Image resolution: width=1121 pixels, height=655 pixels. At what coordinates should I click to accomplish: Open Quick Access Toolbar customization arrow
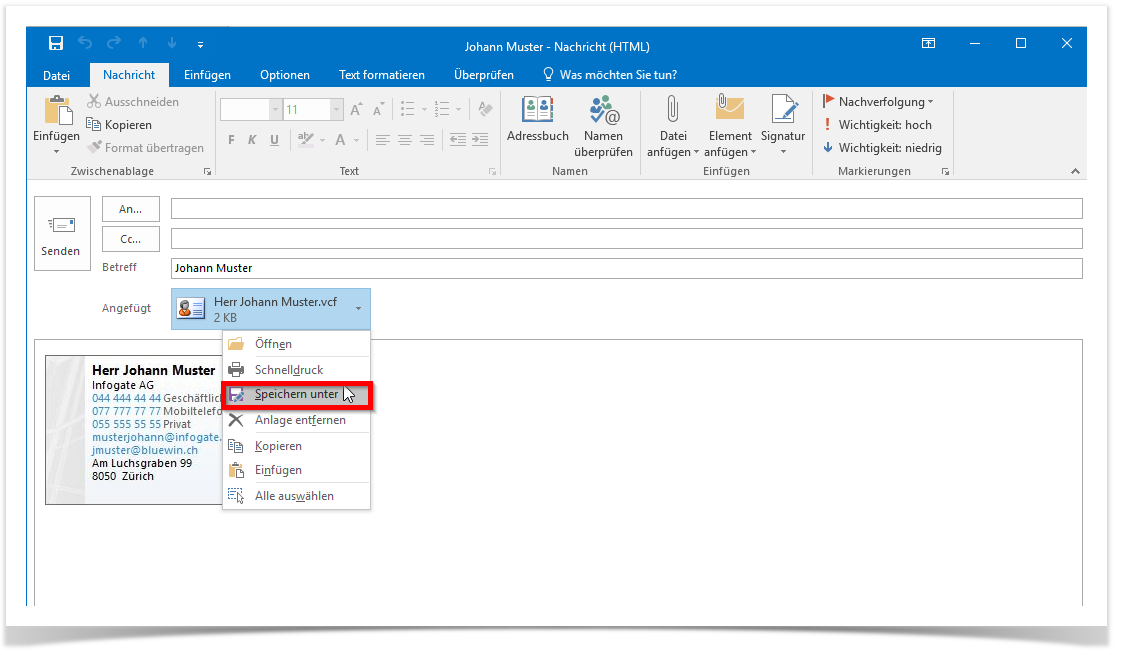point(200,44)
